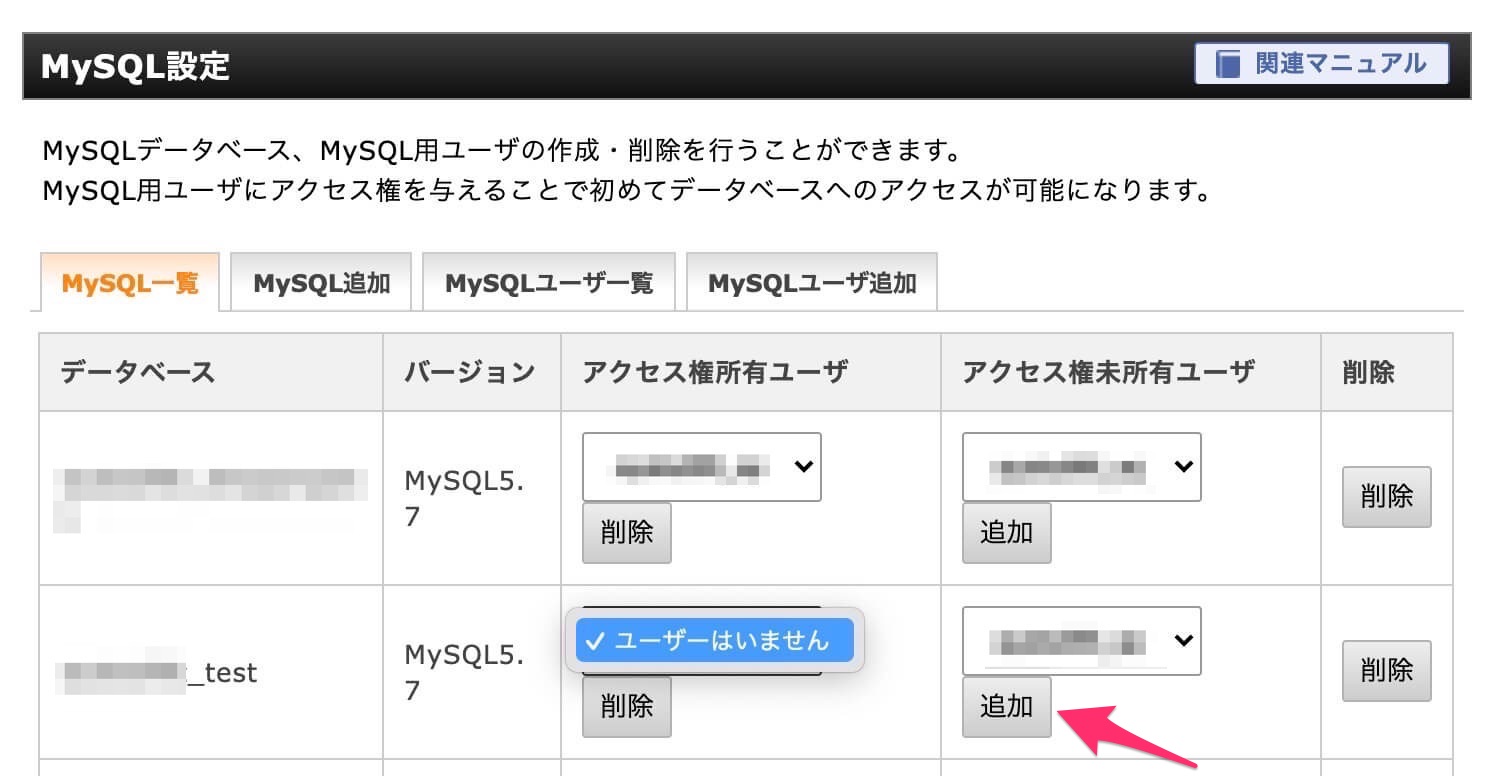
Task: Click the MySQL5.7 version in _test row
Action: coord(465,672)
